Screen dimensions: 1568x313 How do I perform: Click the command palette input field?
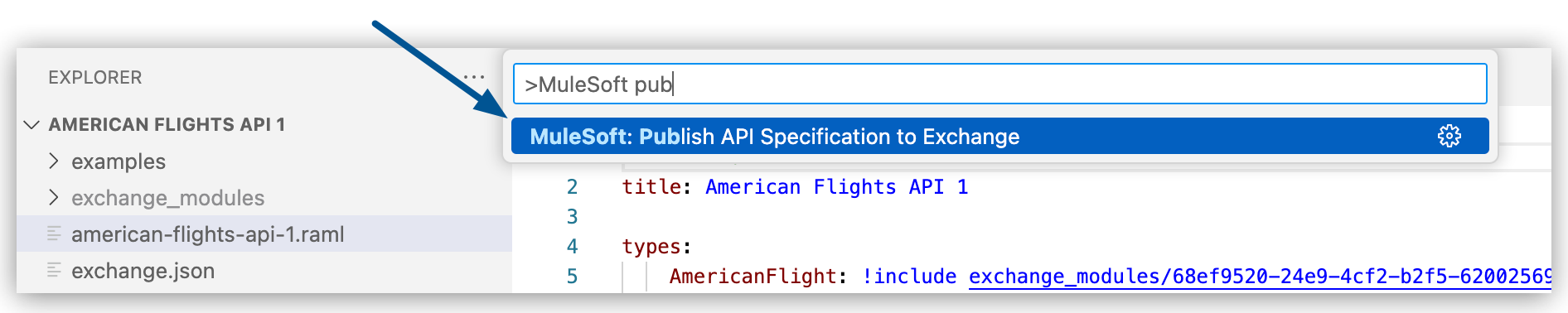tap(999, 84)
